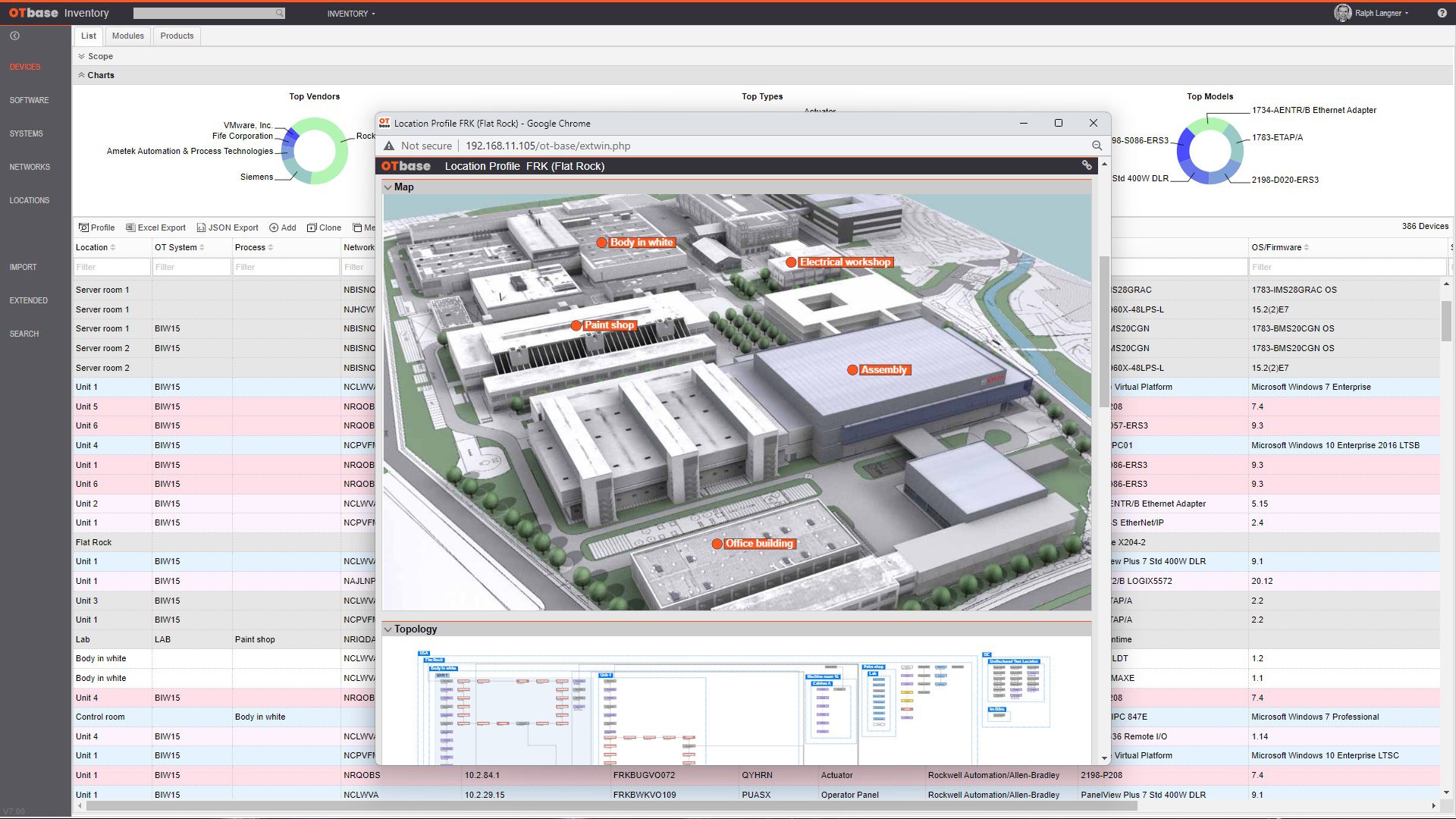
Task: Open SEARCH in the sidebar
Action: (24, 334)
